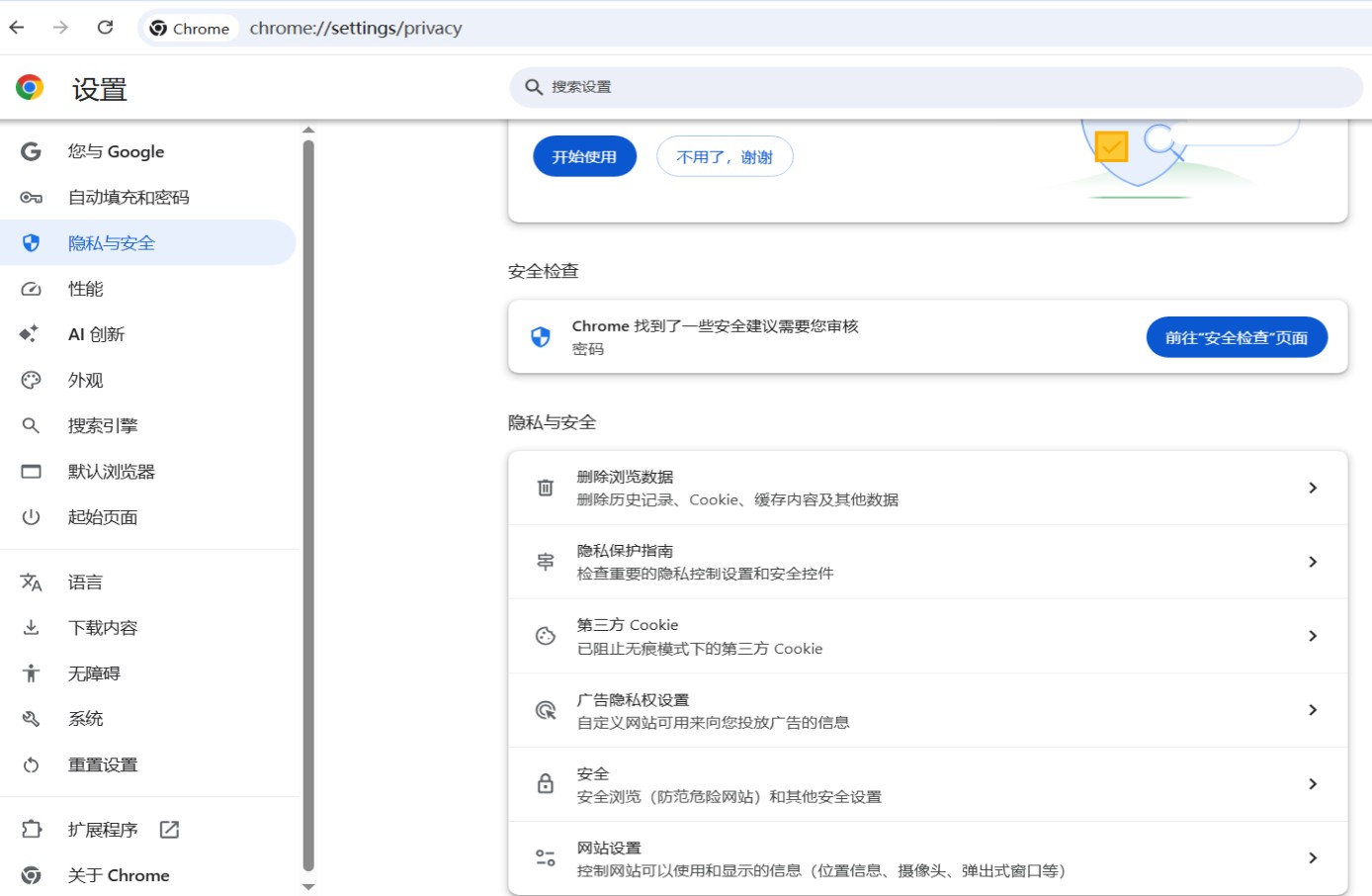Click the accessibility icon for 无障碍
This screenshot has width=1372, height=896.
31,673
